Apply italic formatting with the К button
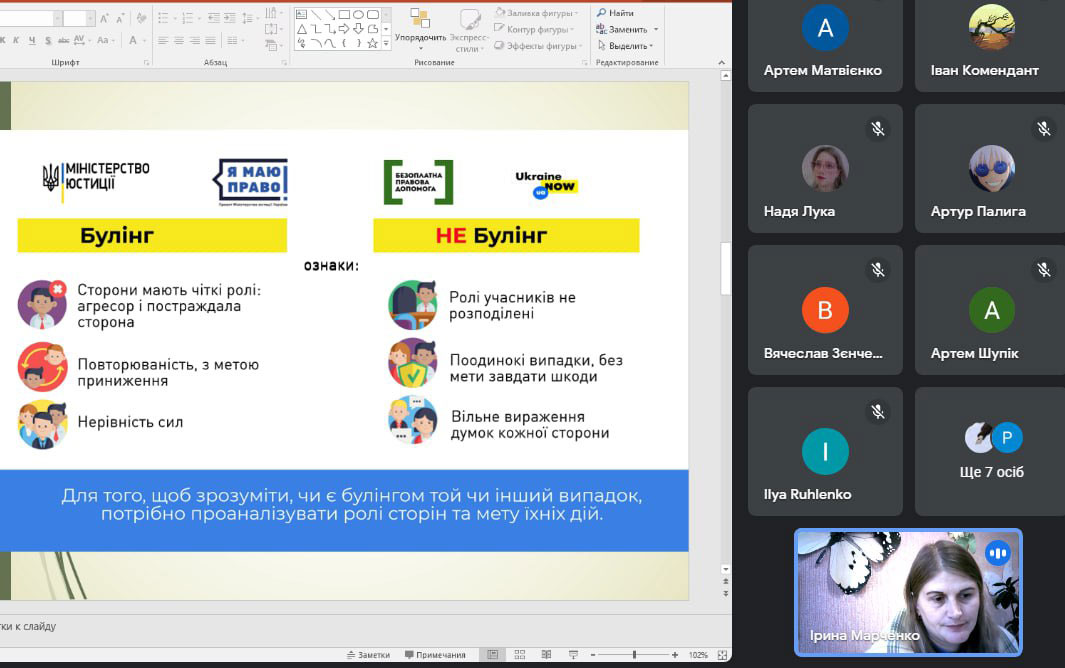The image size is (1065, 668). [16, 40]
